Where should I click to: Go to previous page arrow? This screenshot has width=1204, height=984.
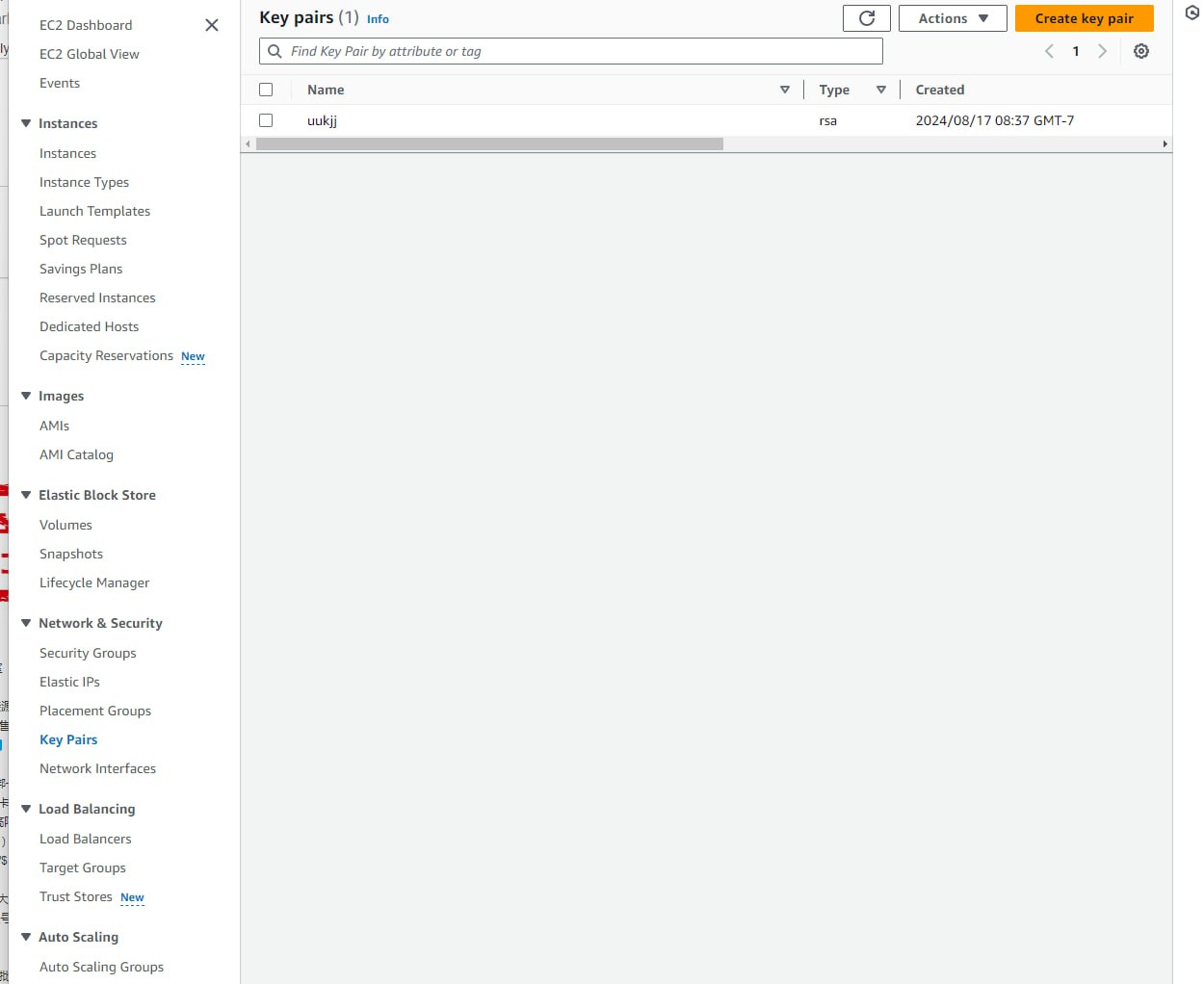click(x=1049, y=51)
